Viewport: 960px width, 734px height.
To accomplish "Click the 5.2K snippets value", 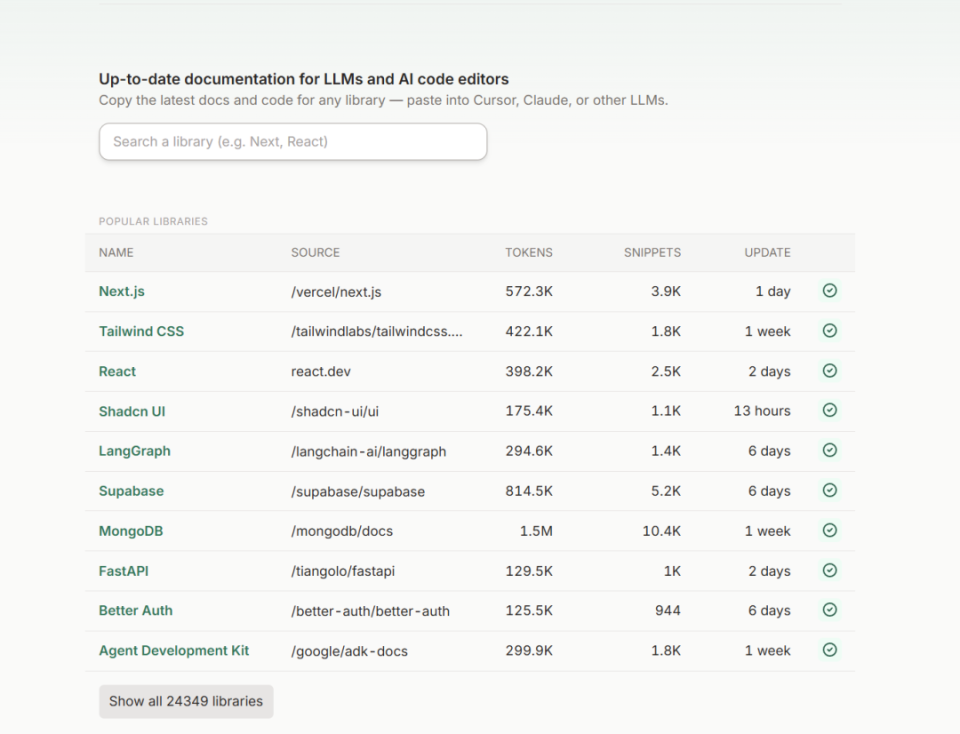I will [666, 491].
